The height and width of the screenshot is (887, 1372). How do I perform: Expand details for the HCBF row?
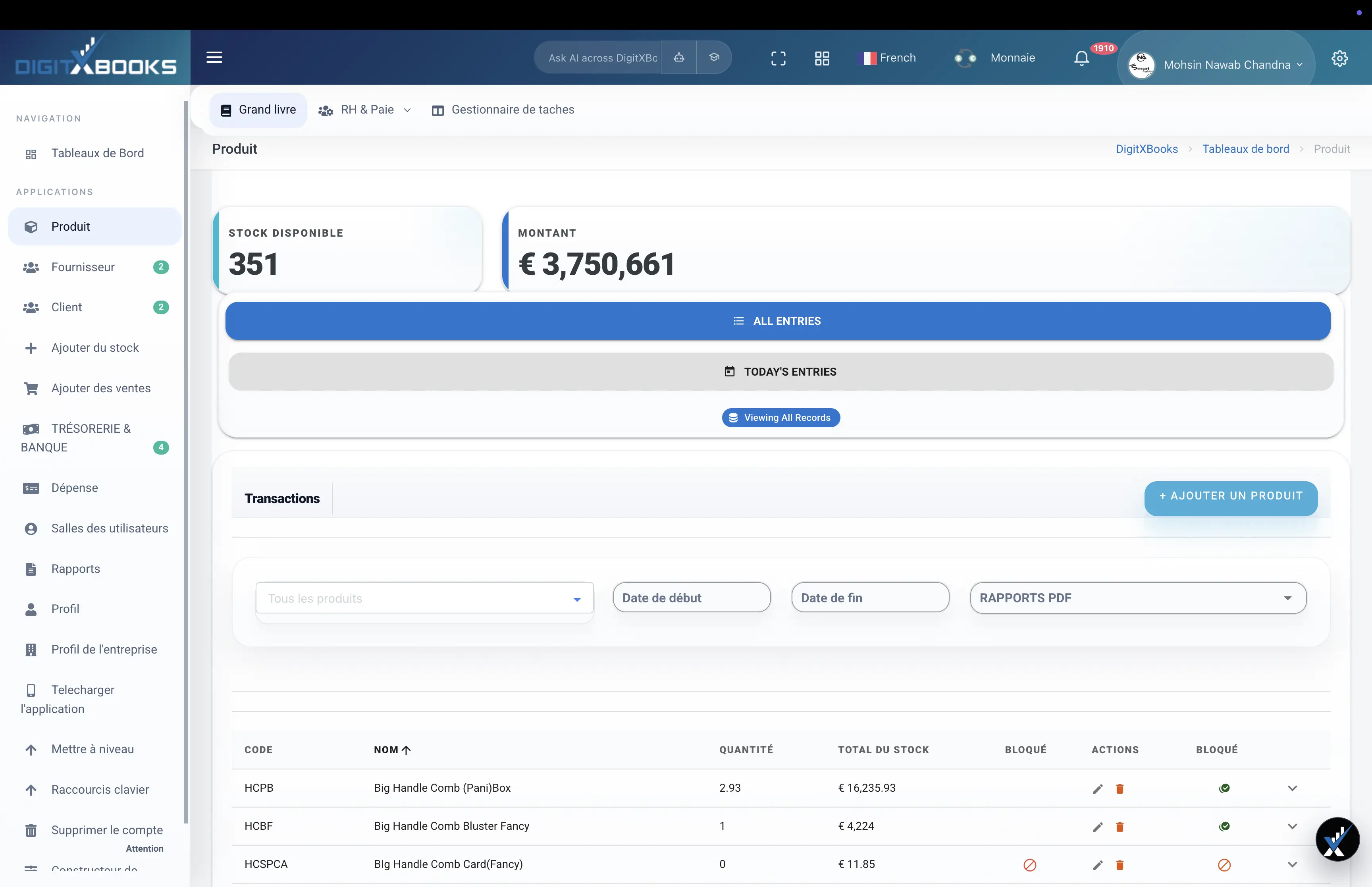(1293, 827)
